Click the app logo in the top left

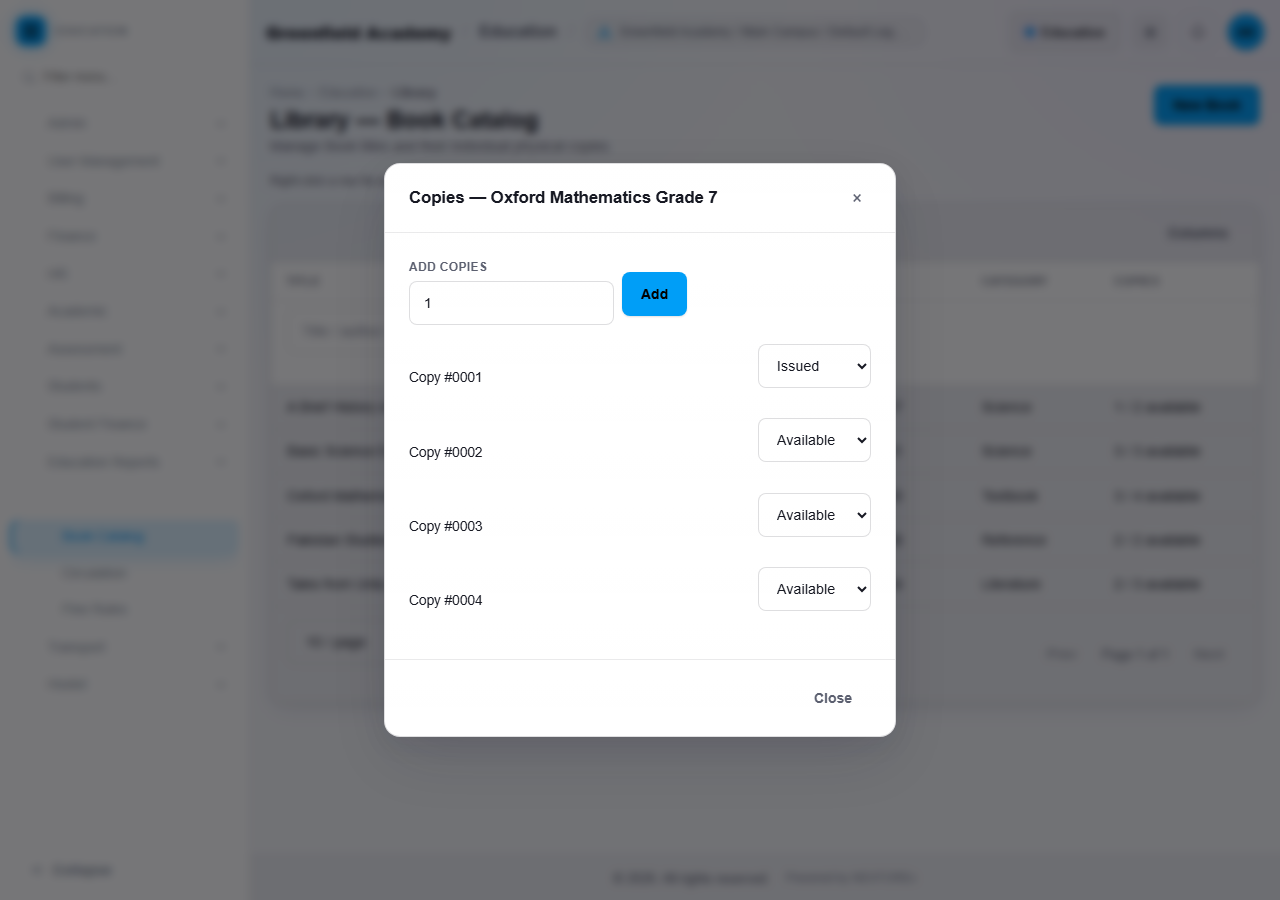coord(31,31)
